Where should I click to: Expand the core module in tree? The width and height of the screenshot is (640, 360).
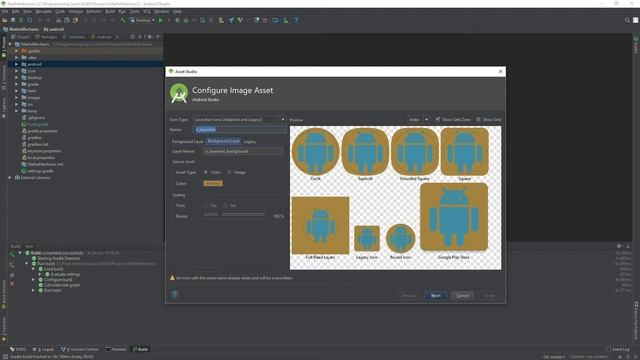coord(16,71)
